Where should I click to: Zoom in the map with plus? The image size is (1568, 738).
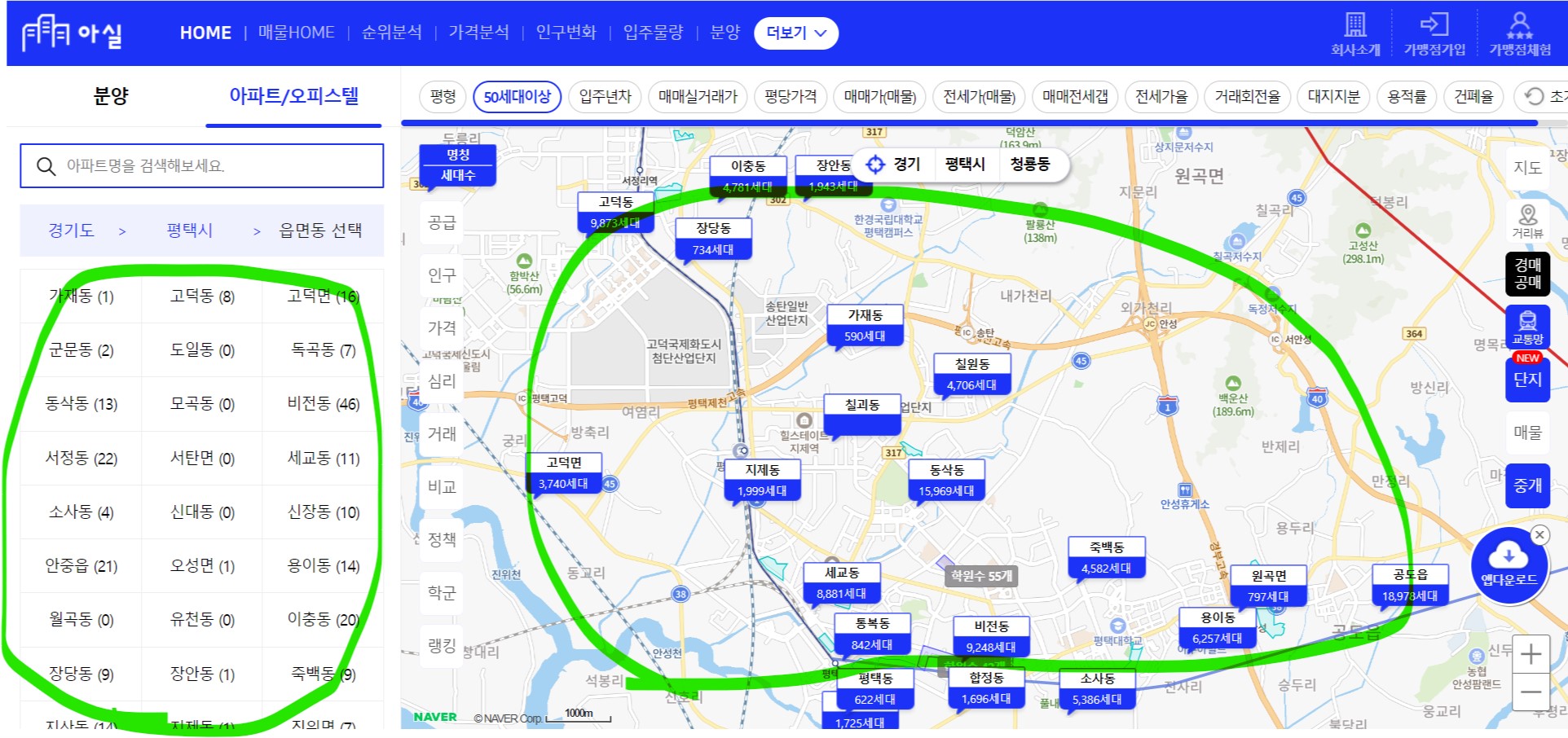(1531, 654)
